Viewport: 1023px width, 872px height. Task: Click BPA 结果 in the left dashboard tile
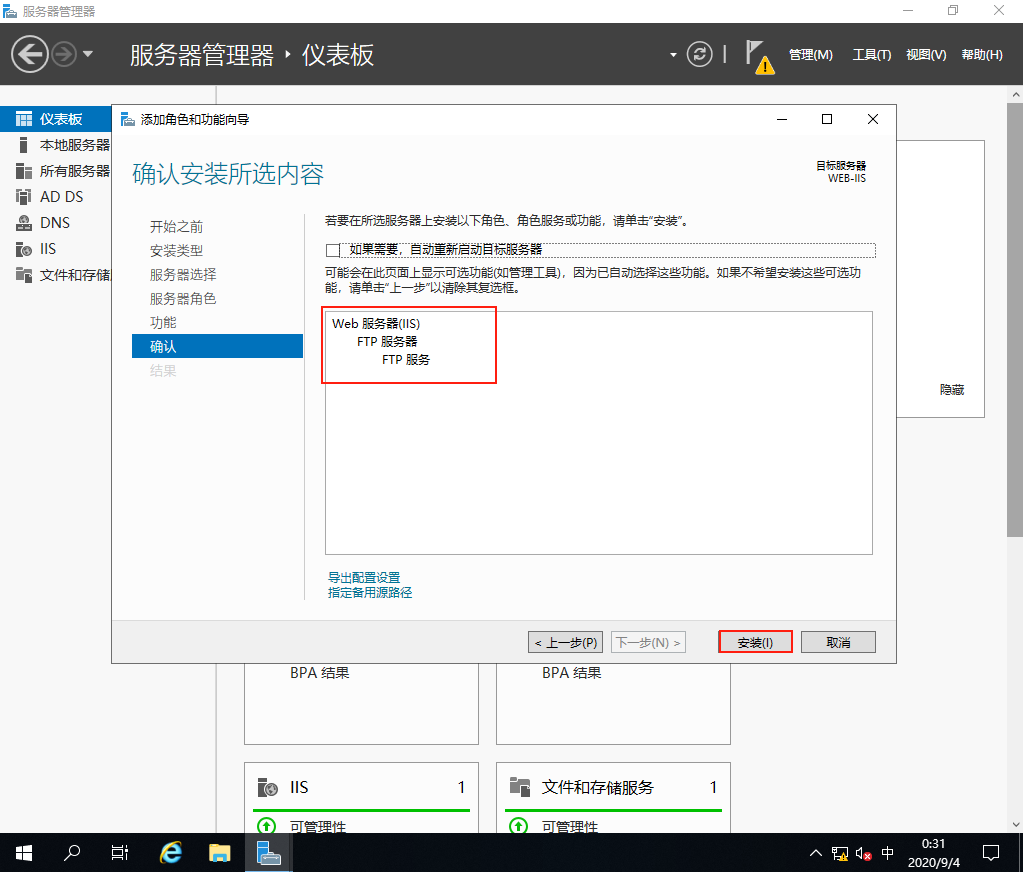[320, 672]
